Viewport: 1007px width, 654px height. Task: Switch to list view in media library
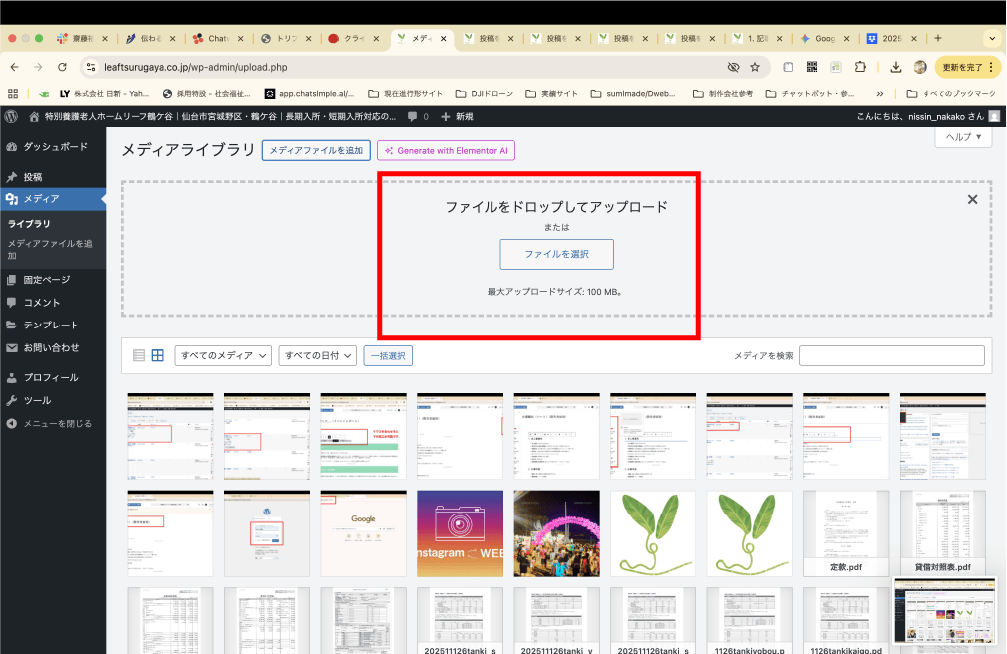pos(139,355)
